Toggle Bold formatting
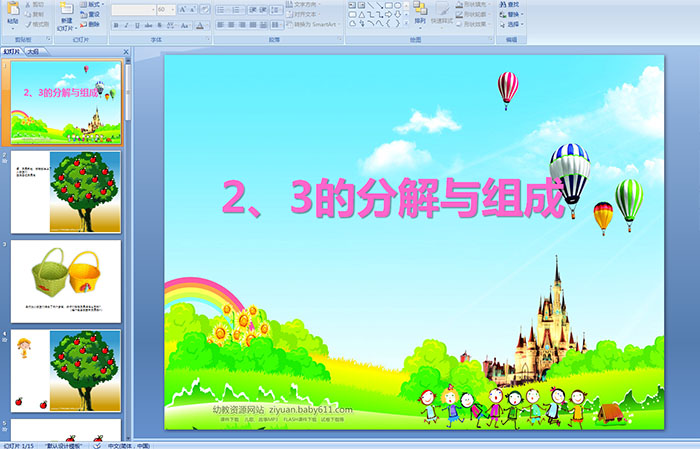The image size is (700, 449). [116, 25]
